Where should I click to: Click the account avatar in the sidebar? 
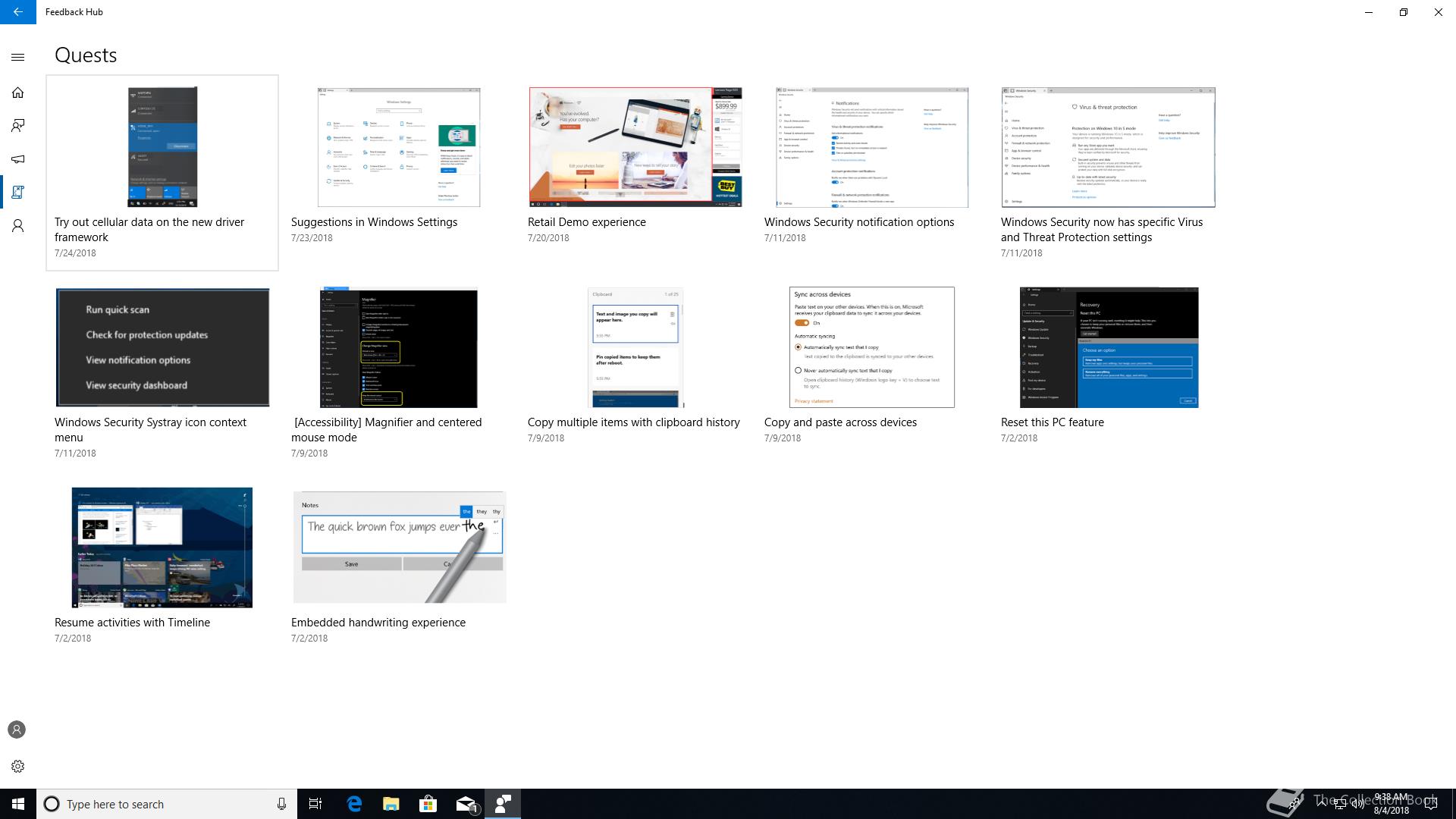pos(17,730)
